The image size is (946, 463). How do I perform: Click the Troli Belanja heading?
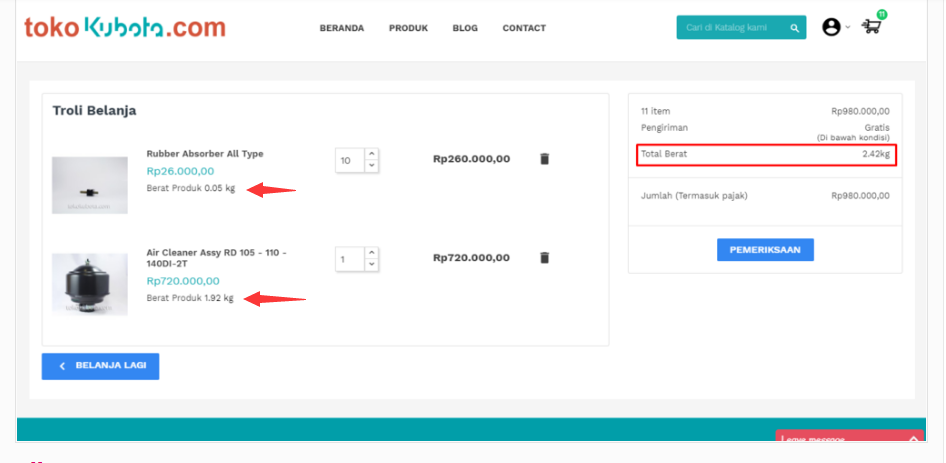click(x=94, y=110)
